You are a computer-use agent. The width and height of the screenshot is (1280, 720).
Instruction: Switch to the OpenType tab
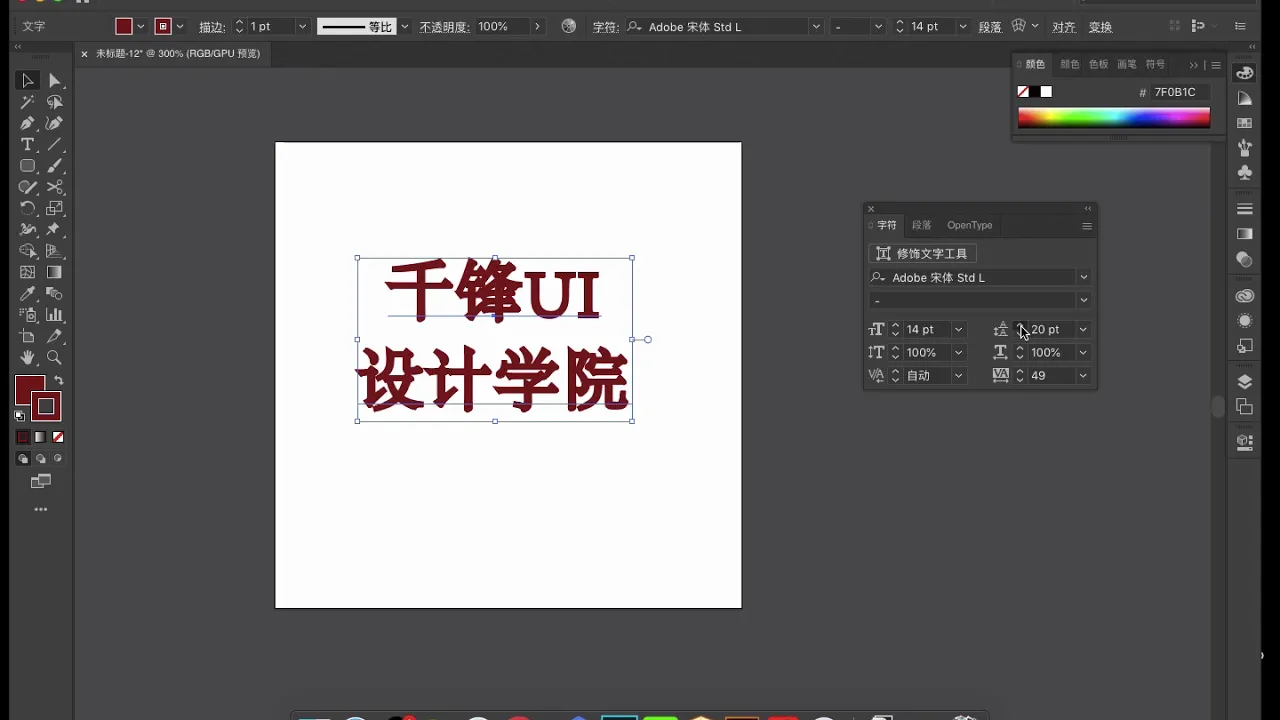970,225
